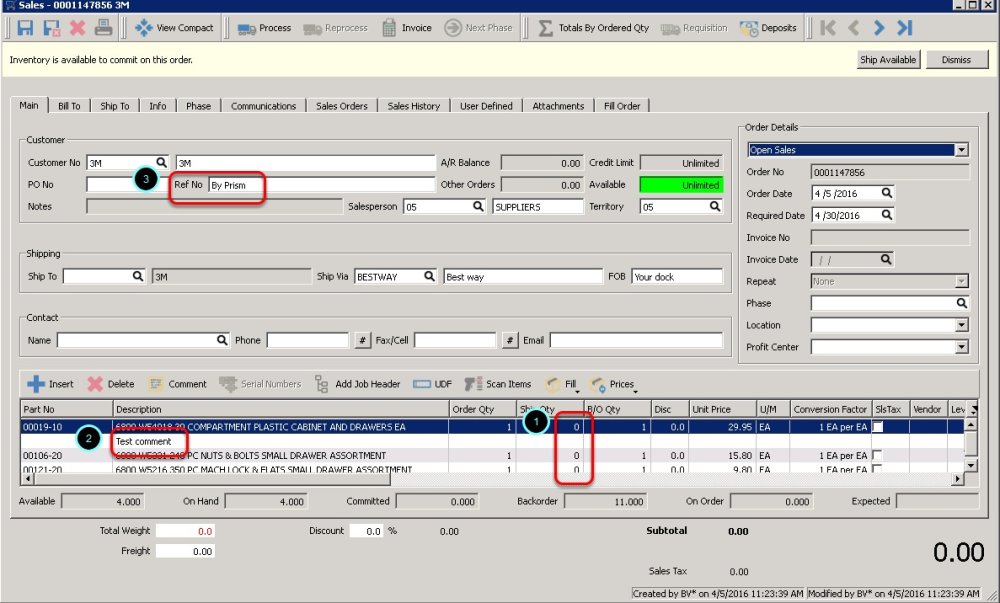Click the red X delete order icon
This screenshot has width=1000, height=603.
pos(78,28)
